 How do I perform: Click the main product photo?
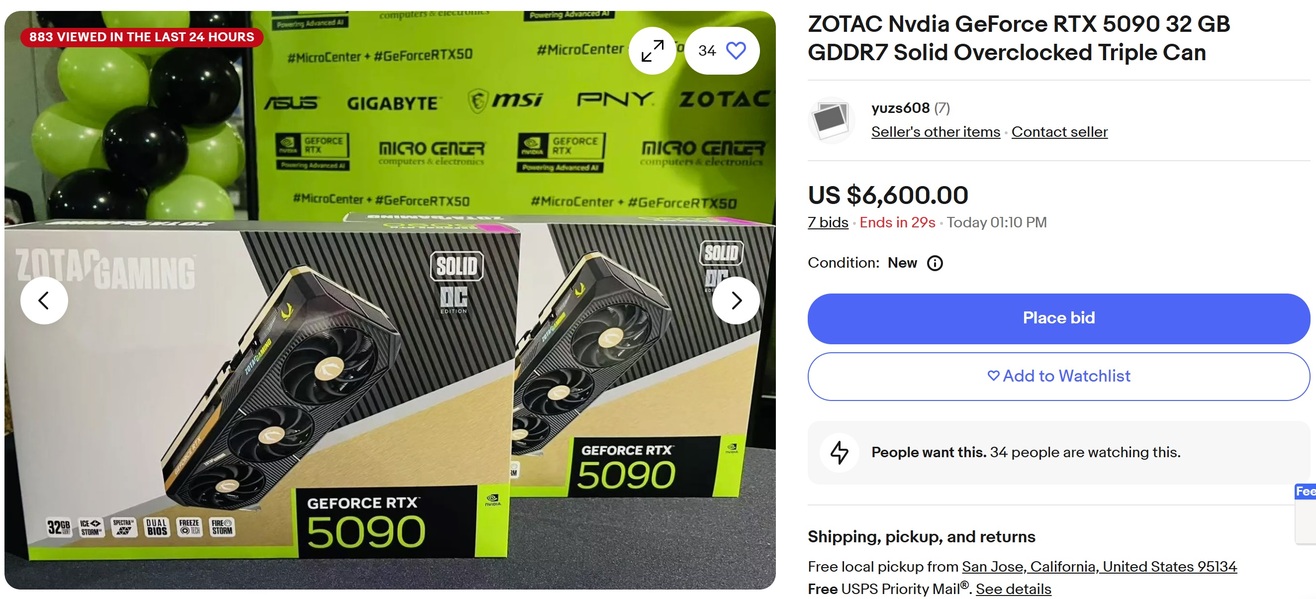pyautogui.click(x=390, y=300)
